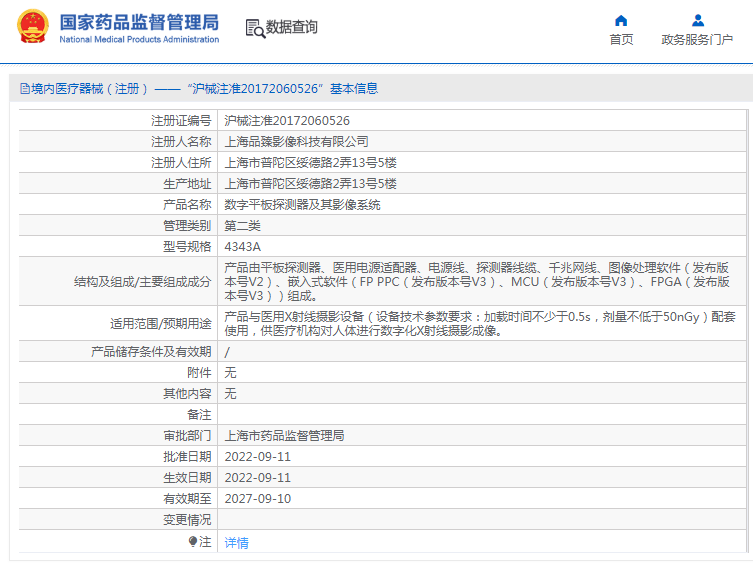The width and height of the screenshot is (753, 567).
Task: Click the 政务服务门户 user icon
Action: coord(698,21)
